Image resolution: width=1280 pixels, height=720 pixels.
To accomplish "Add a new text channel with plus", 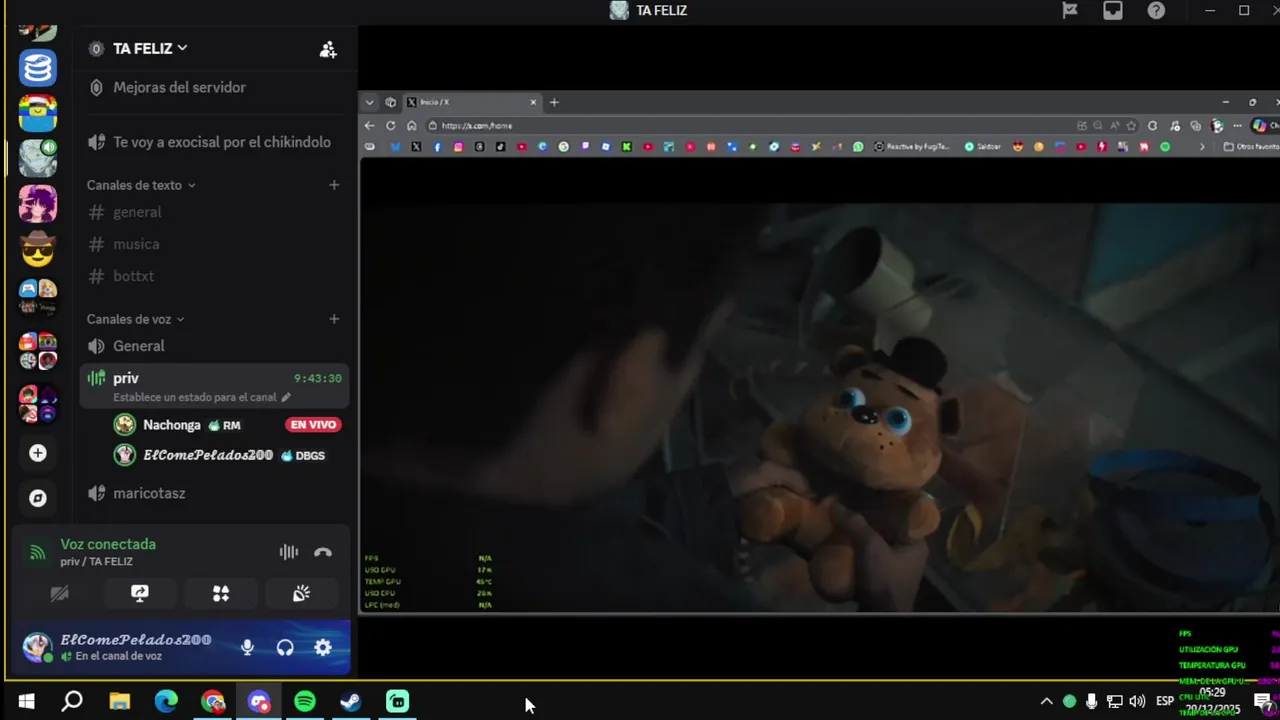I will (x=334, y=185).
